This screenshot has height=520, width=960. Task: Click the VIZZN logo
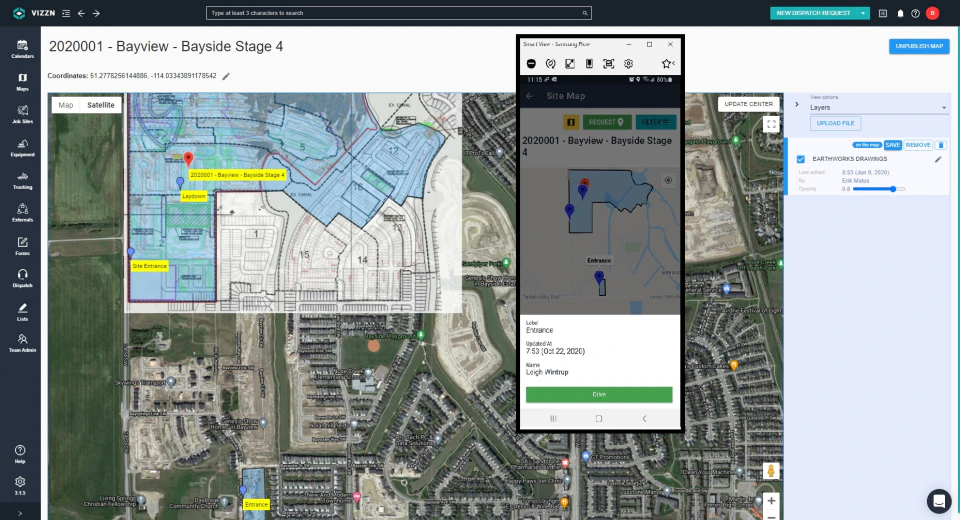(34, 13)
